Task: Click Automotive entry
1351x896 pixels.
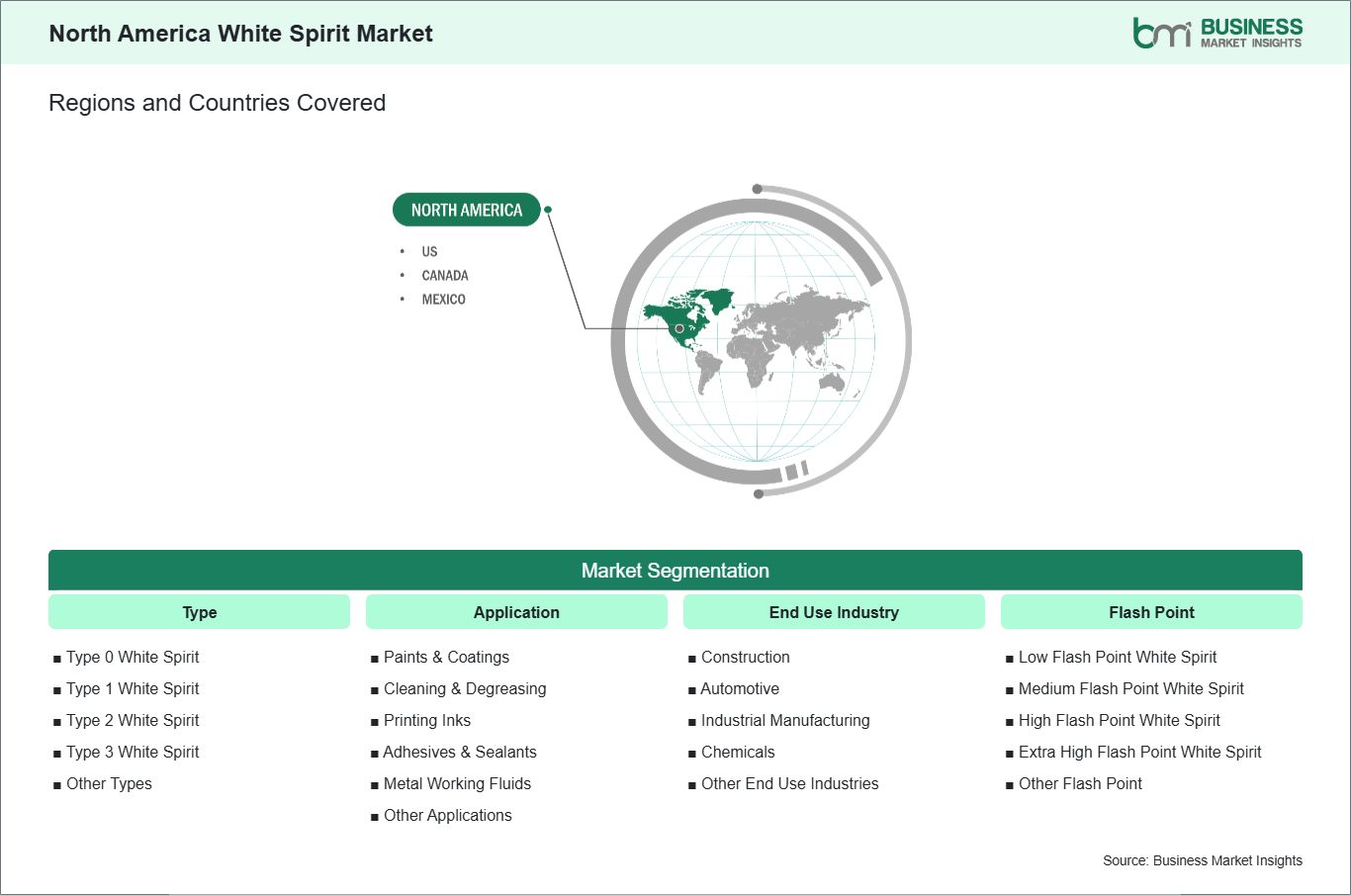Action: [740, 688]
